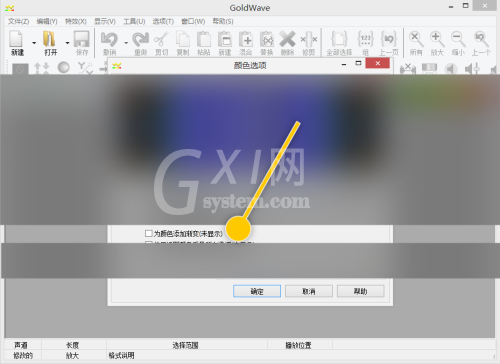Open the 文件(Z) menu
Viewport: 500px width, 364px height.
click(18, 21)
